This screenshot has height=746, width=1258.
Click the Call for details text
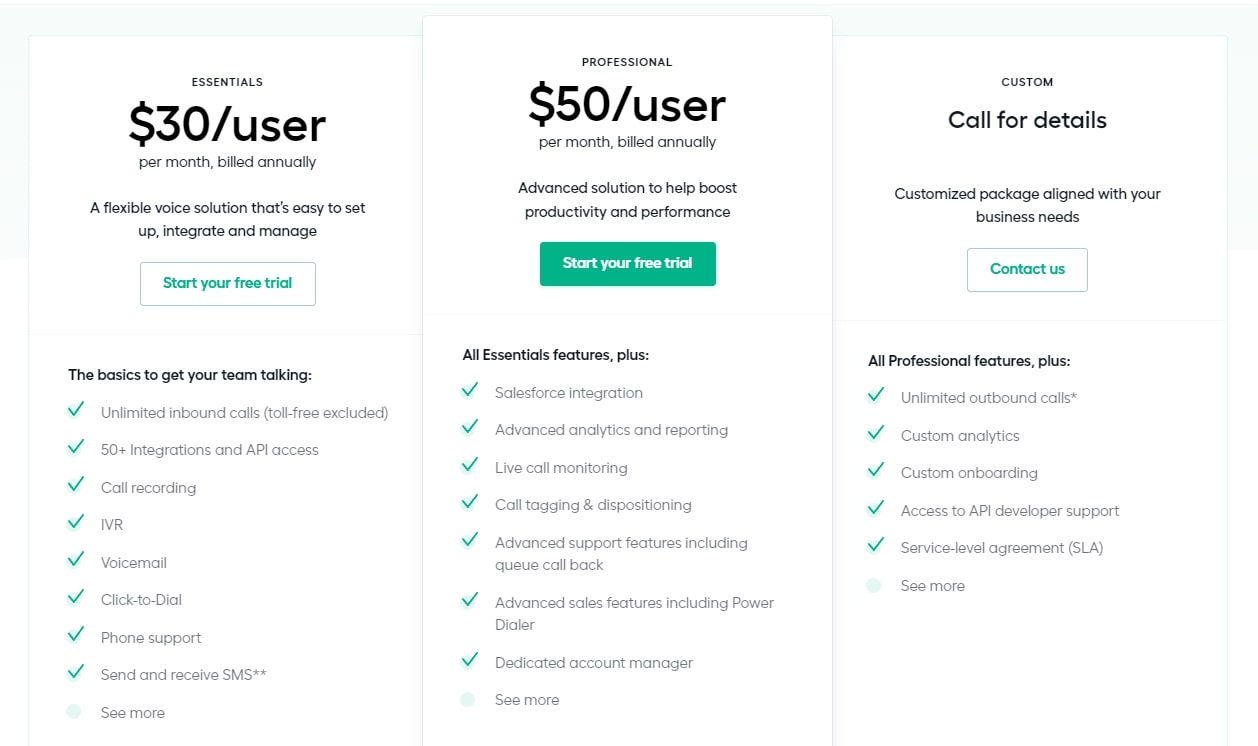click(1027, 120)
